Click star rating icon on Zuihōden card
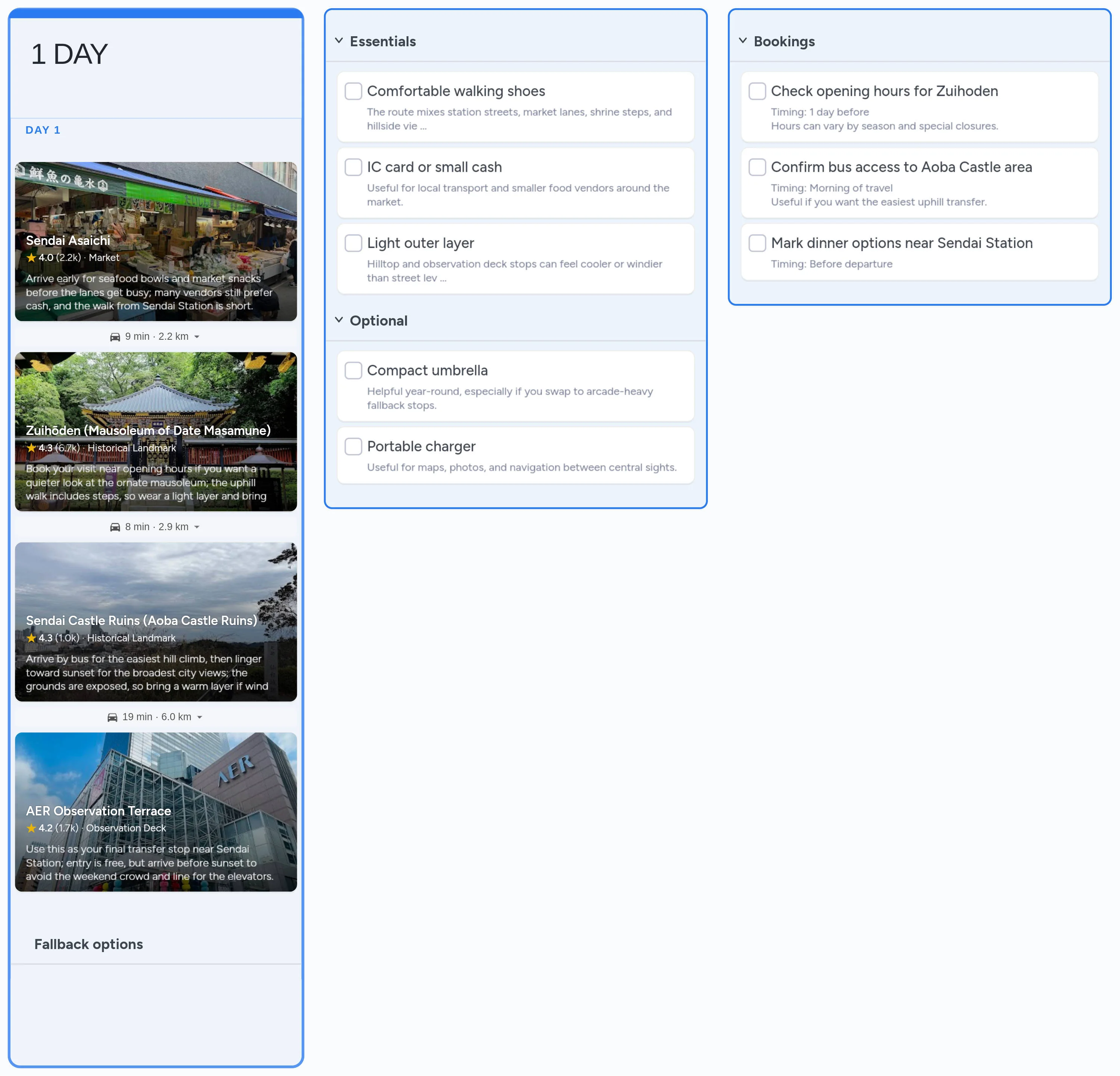The width and height of the screenshot is (1120, 1076). pyautogui.click(x=31, y=448)
